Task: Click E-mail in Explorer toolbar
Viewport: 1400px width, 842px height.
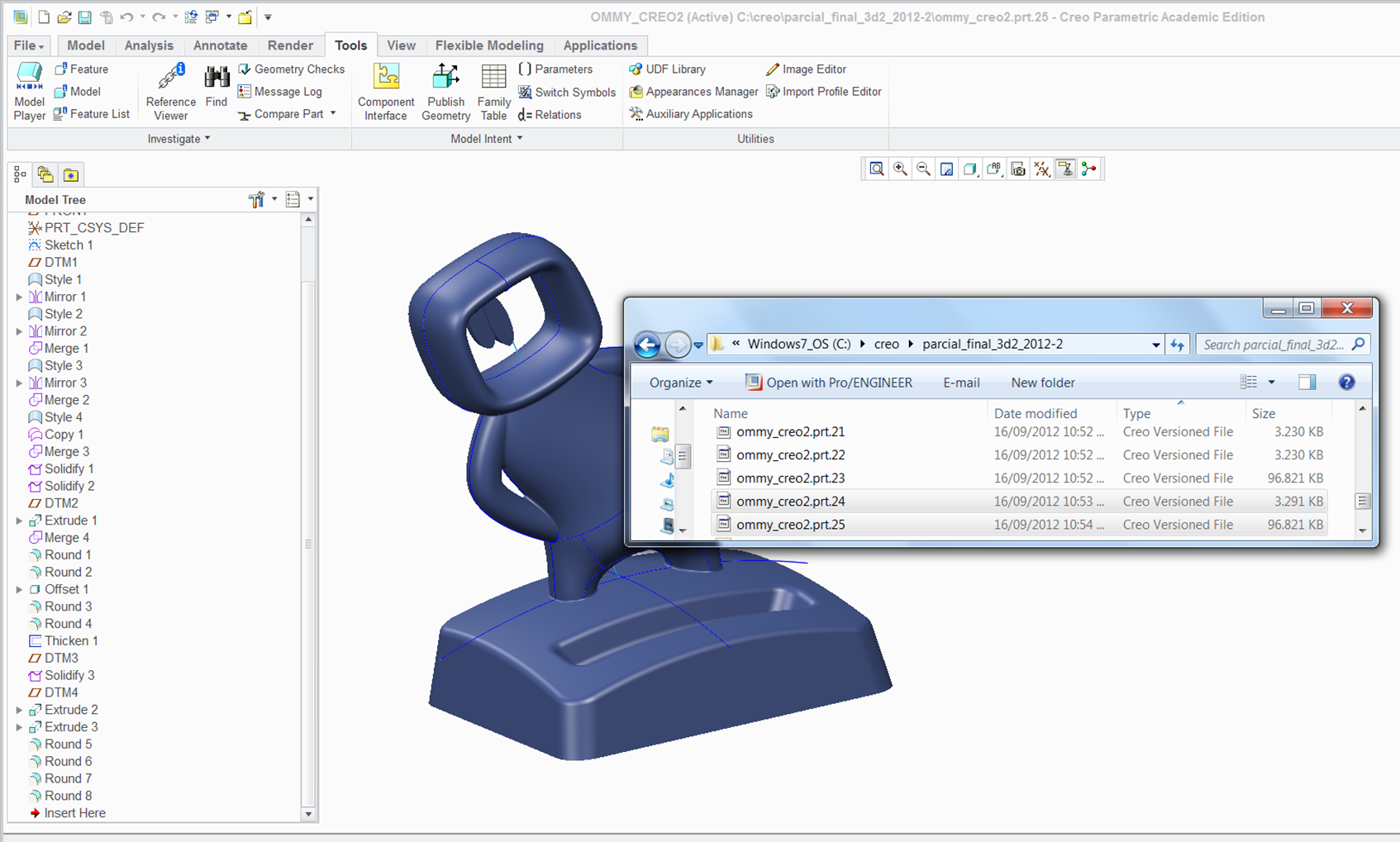Action: pos(961,383)
